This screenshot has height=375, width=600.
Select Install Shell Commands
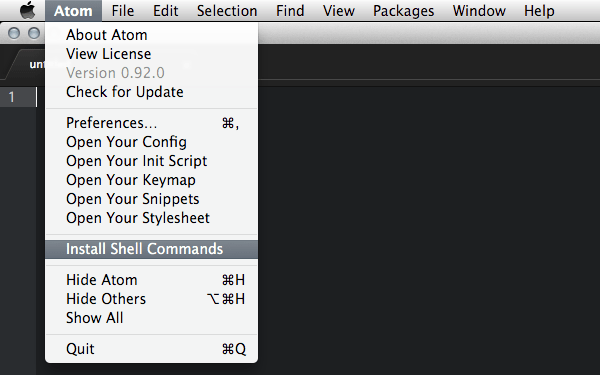click(152, 249)
